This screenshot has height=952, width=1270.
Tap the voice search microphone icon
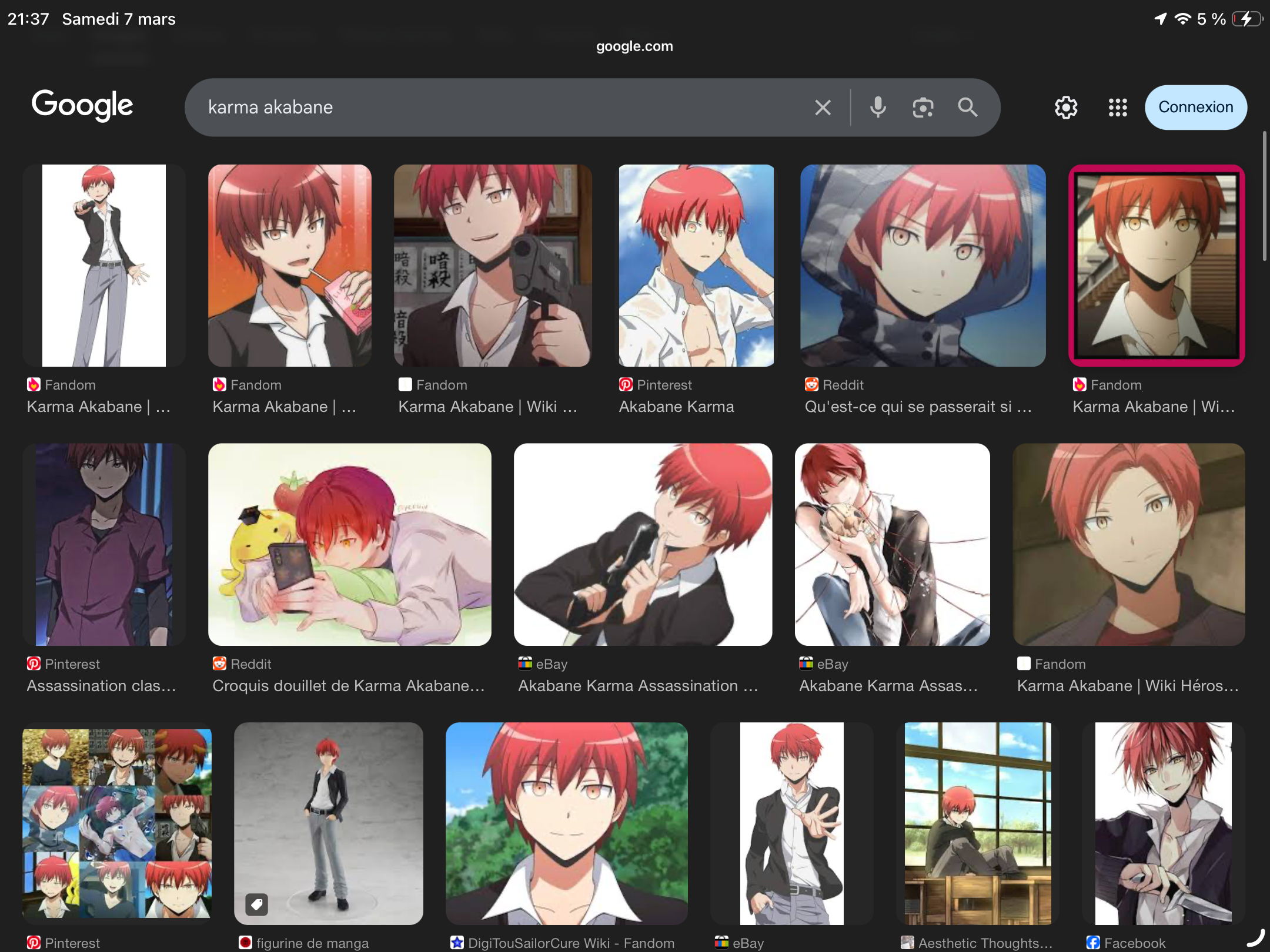[878, 108]
